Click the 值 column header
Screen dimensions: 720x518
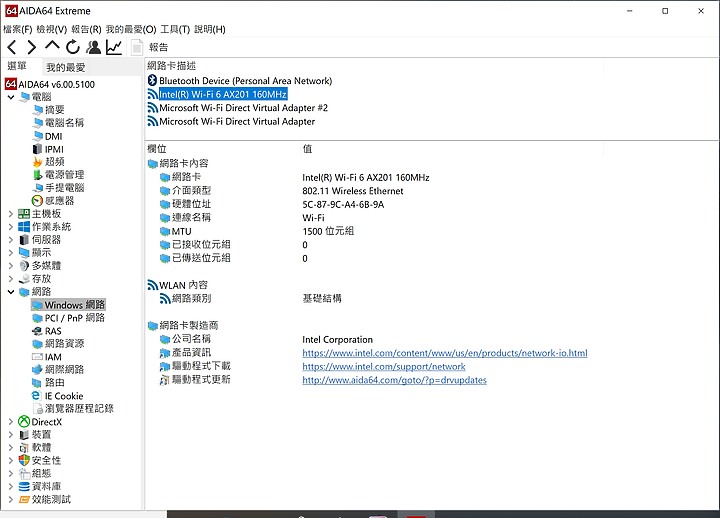pos(308,148)
